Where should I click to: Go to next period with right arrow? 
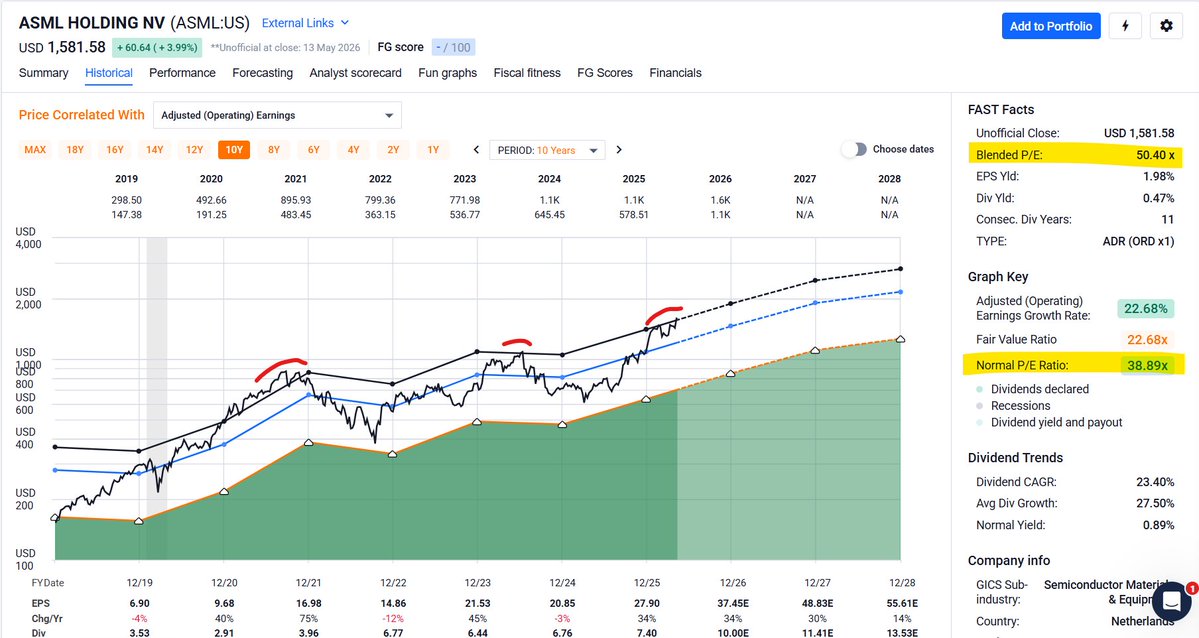(619, 150)
